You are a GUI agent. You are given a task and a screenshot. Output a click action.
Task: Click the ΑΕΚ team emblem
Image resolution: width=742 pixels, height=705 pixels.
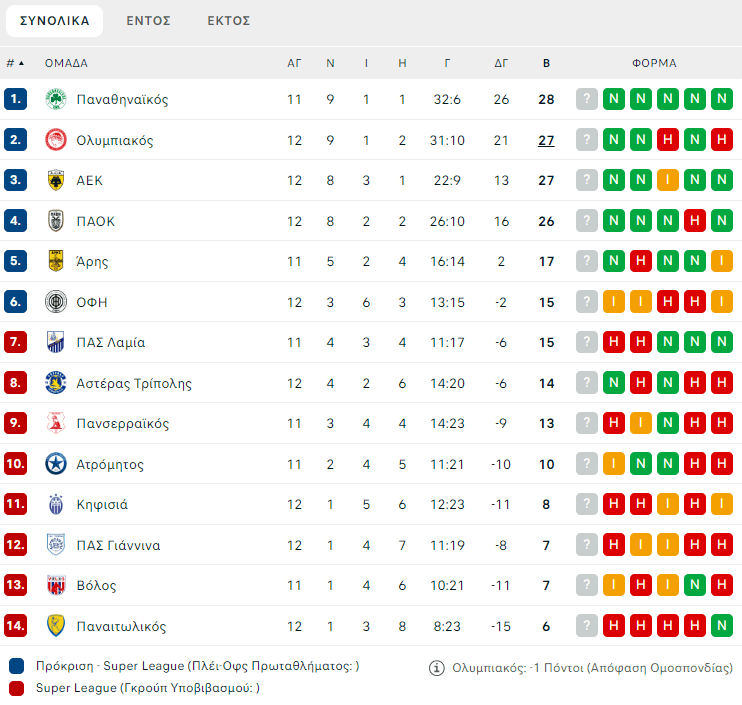pyautogui.click(x=56, y=181)
